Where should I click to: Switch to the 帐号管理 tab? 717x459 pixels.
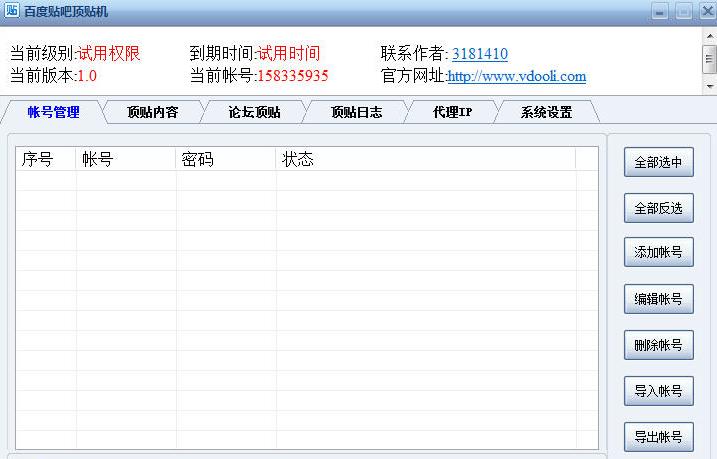click(53, 112)
